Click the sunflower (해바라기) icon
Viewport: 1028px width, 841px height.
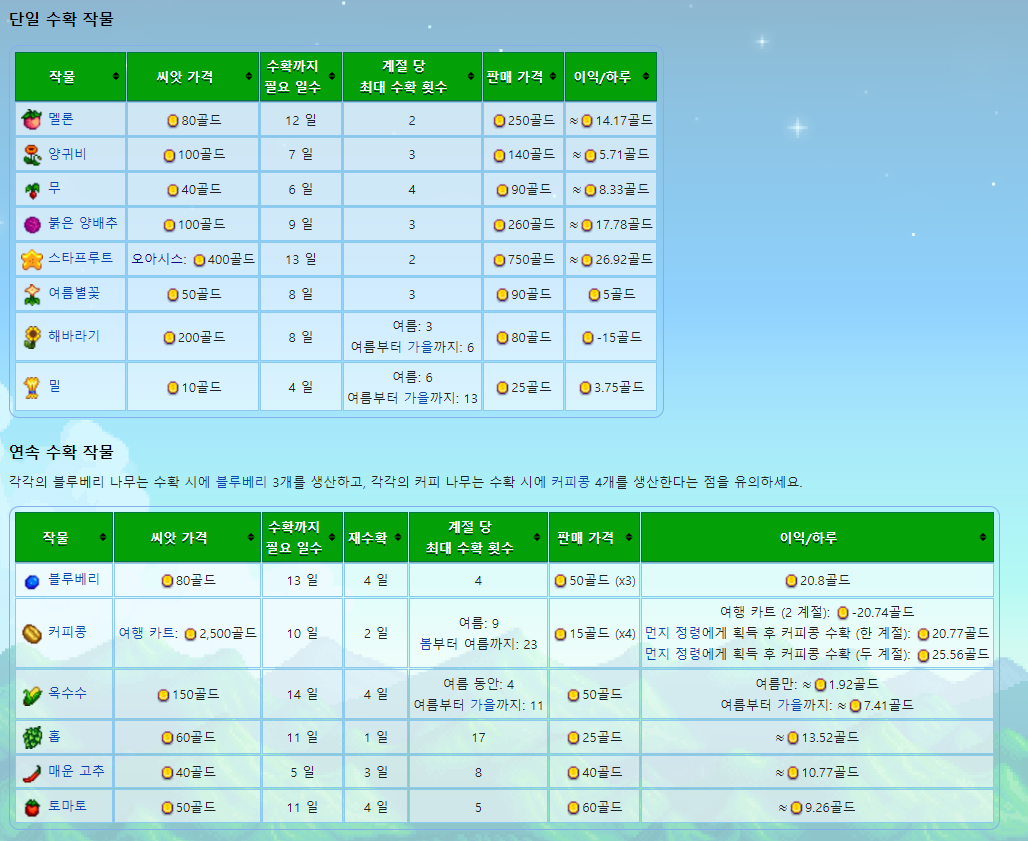[x=31, y=337]
